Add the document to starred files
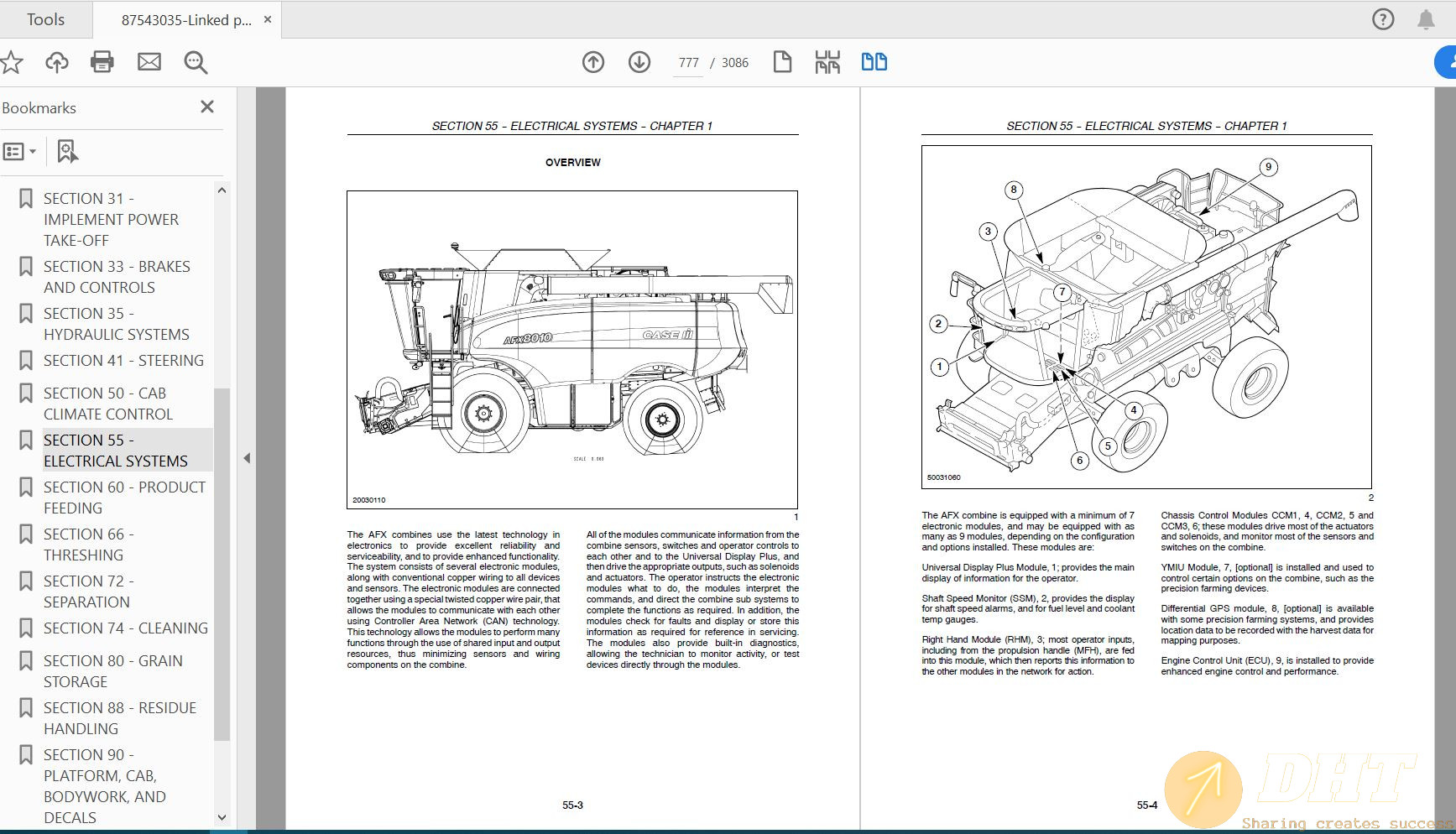The image size is (1456, 834). (11, 62)
